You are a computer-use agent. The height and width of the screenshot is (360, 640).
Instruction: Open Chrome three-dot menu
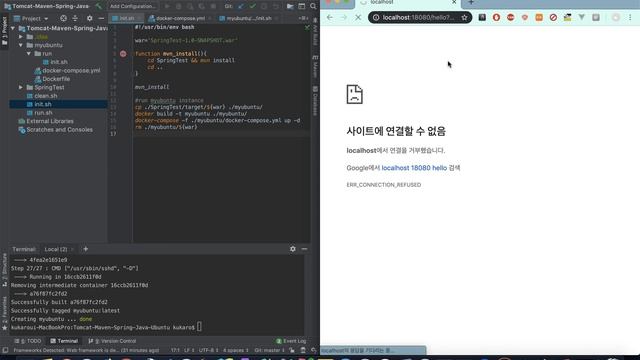(x=630, y=18)
